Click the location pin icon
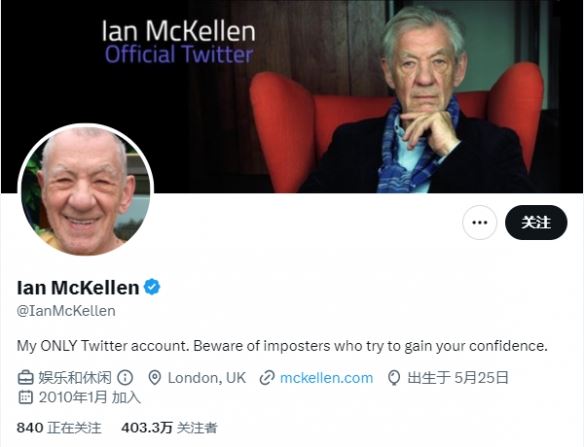584x447 pixels. (154, 378)
